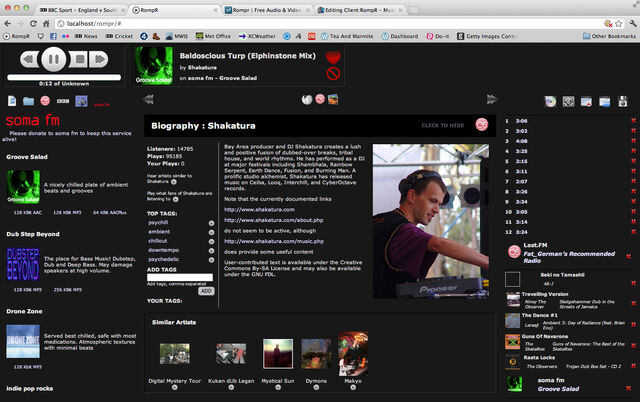Image resolution: width=640 pixels, height=402 pixels.
Task: Click the Shakatura DJ photo
Action: pos(431,221)
